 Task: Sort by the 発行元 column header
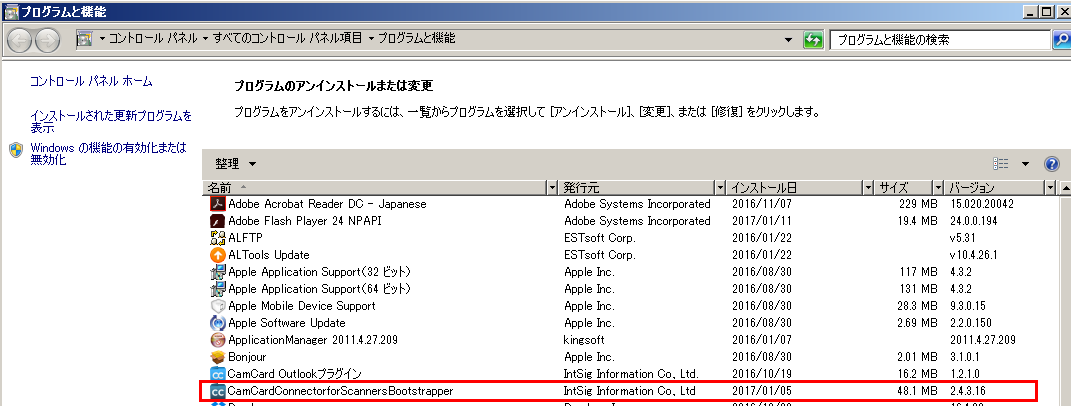tap(637, 187)
